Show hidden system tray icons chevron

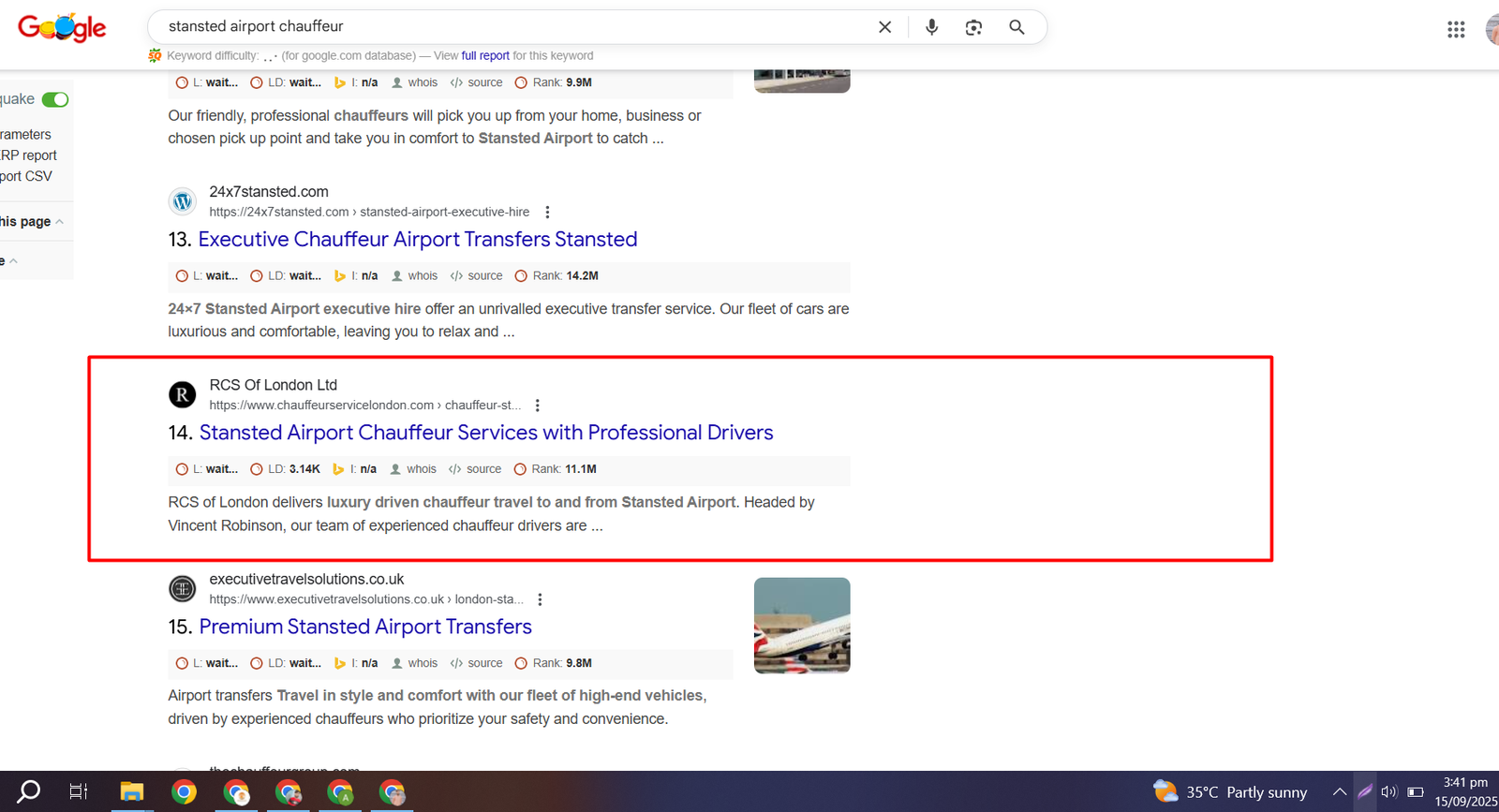pyautogui.click(x=1340, y=792)
